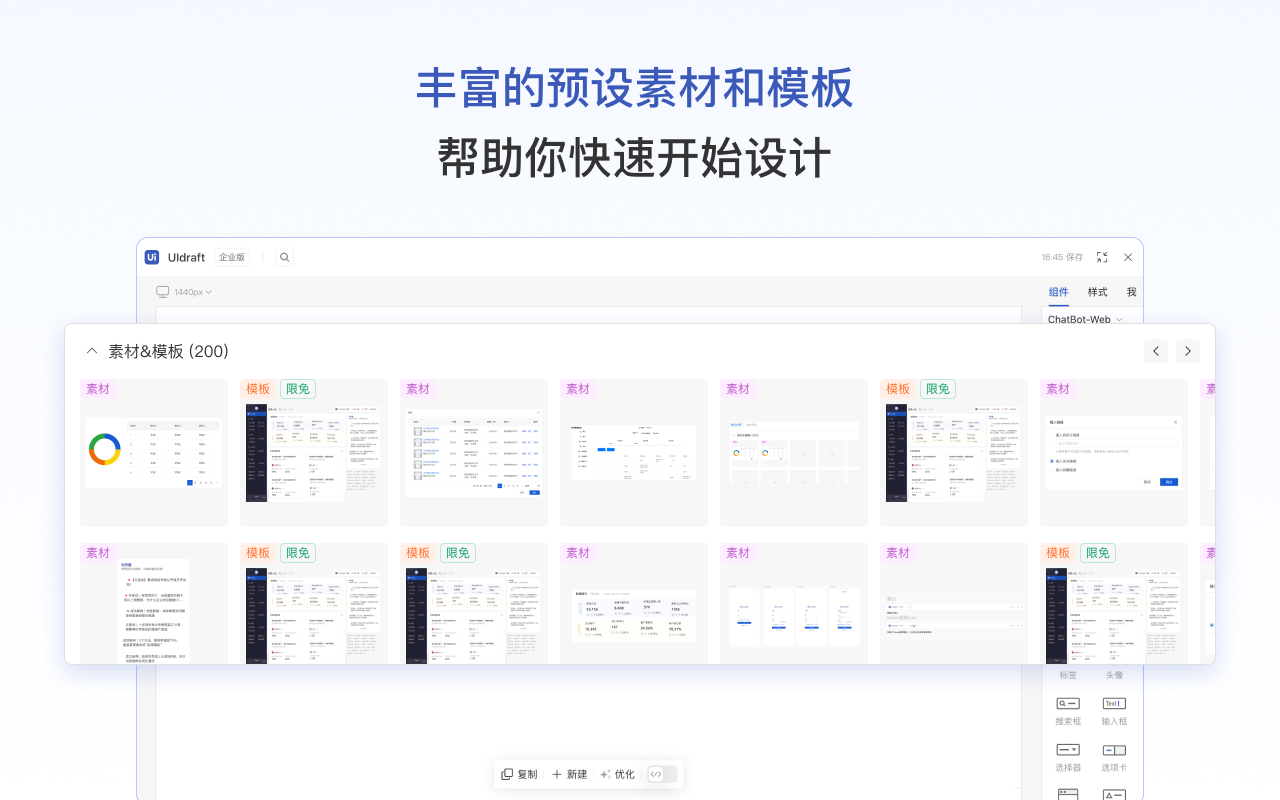The image size is (1280, 800).
Task: Click the 复制 copy button
Action: pyautogui.click(x=519, y=774)
